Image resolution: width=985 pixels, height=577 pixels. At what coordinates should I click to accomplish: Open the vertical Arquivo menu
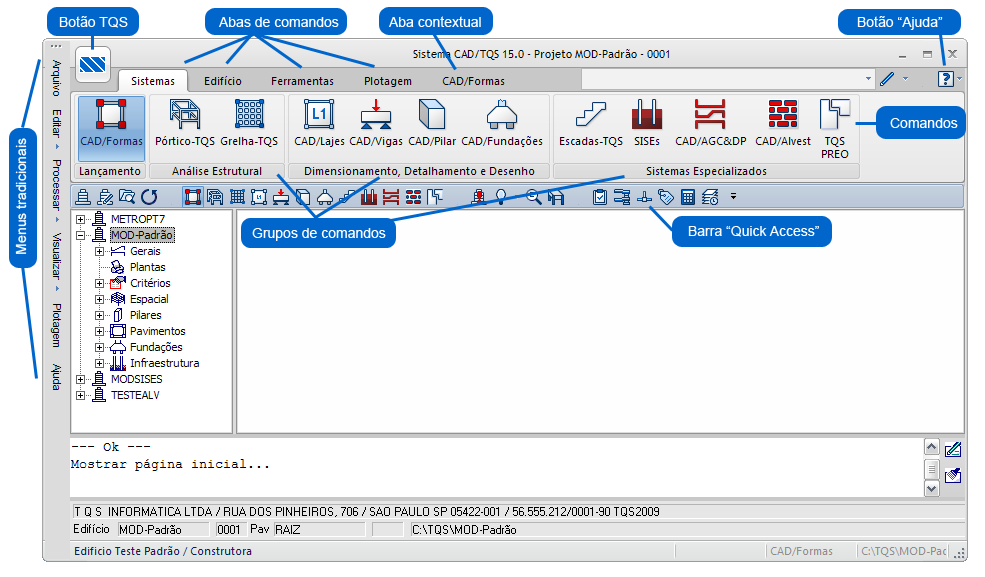click(57, 78)
